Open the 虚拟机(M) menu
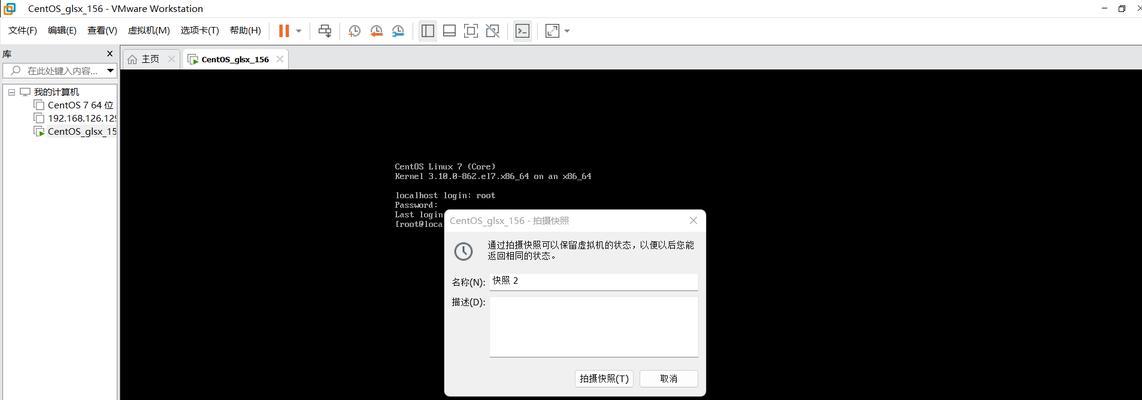Viewport: 1142px width, 400px height. tap(149, 31)
